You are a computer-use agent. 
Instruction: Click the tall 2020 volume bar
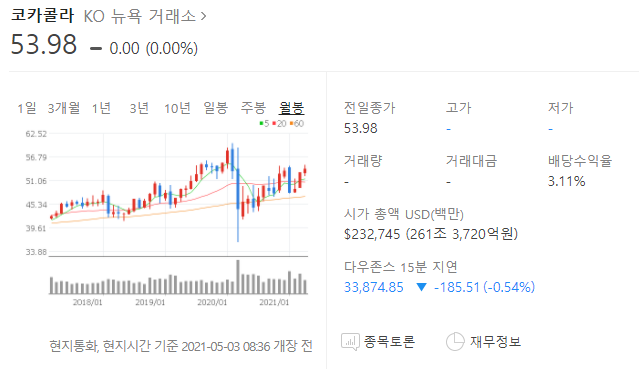coord(238,277)
